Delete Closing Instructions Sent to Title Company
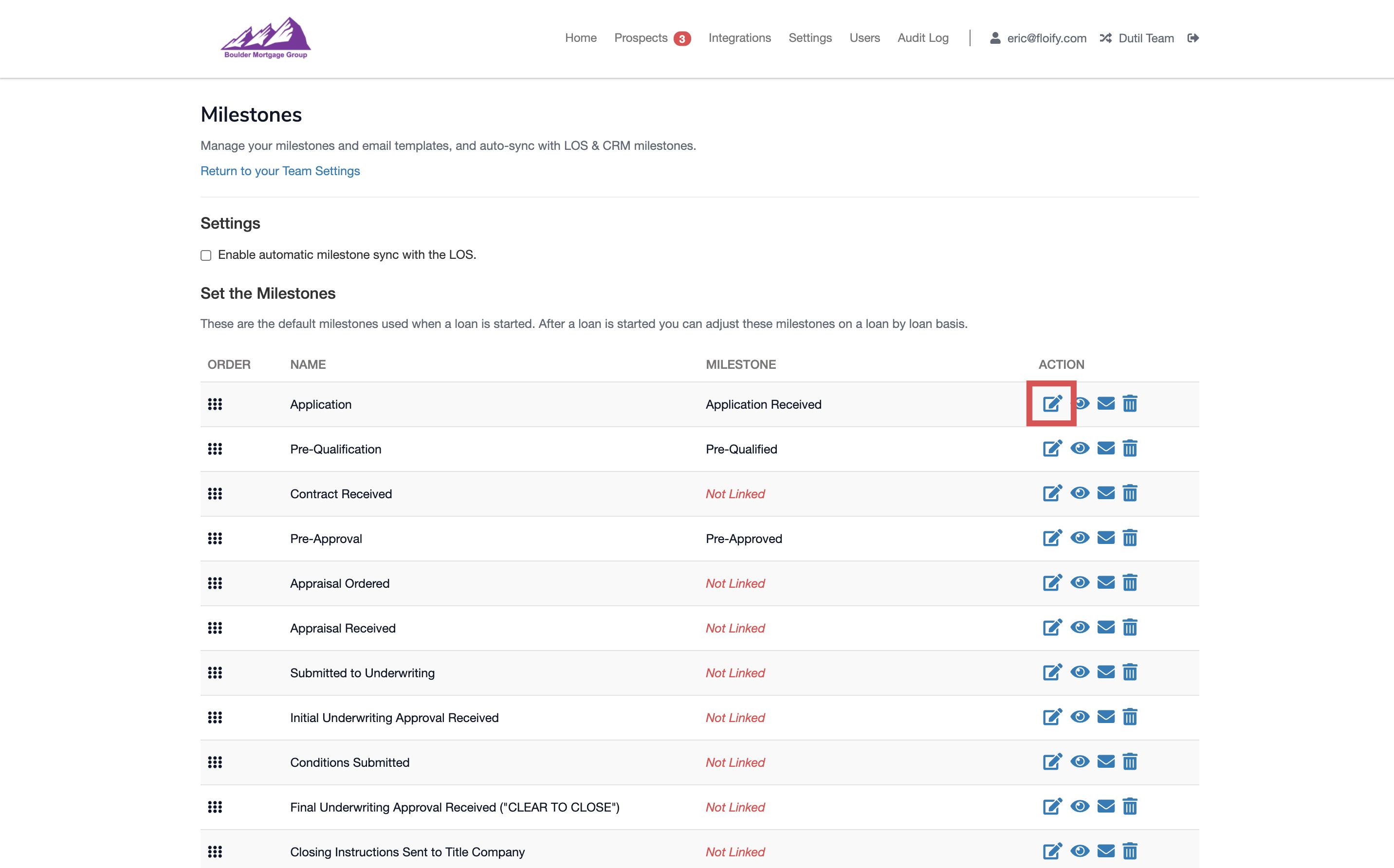Viewport: 1394px width, 868px height. tap(1130, 851)
